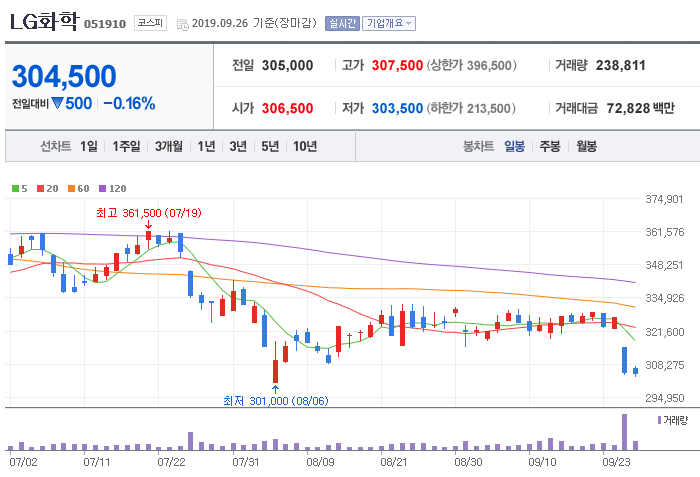
Task: Switch to 주봉 weekly candle chart
Action: (549, 146)
